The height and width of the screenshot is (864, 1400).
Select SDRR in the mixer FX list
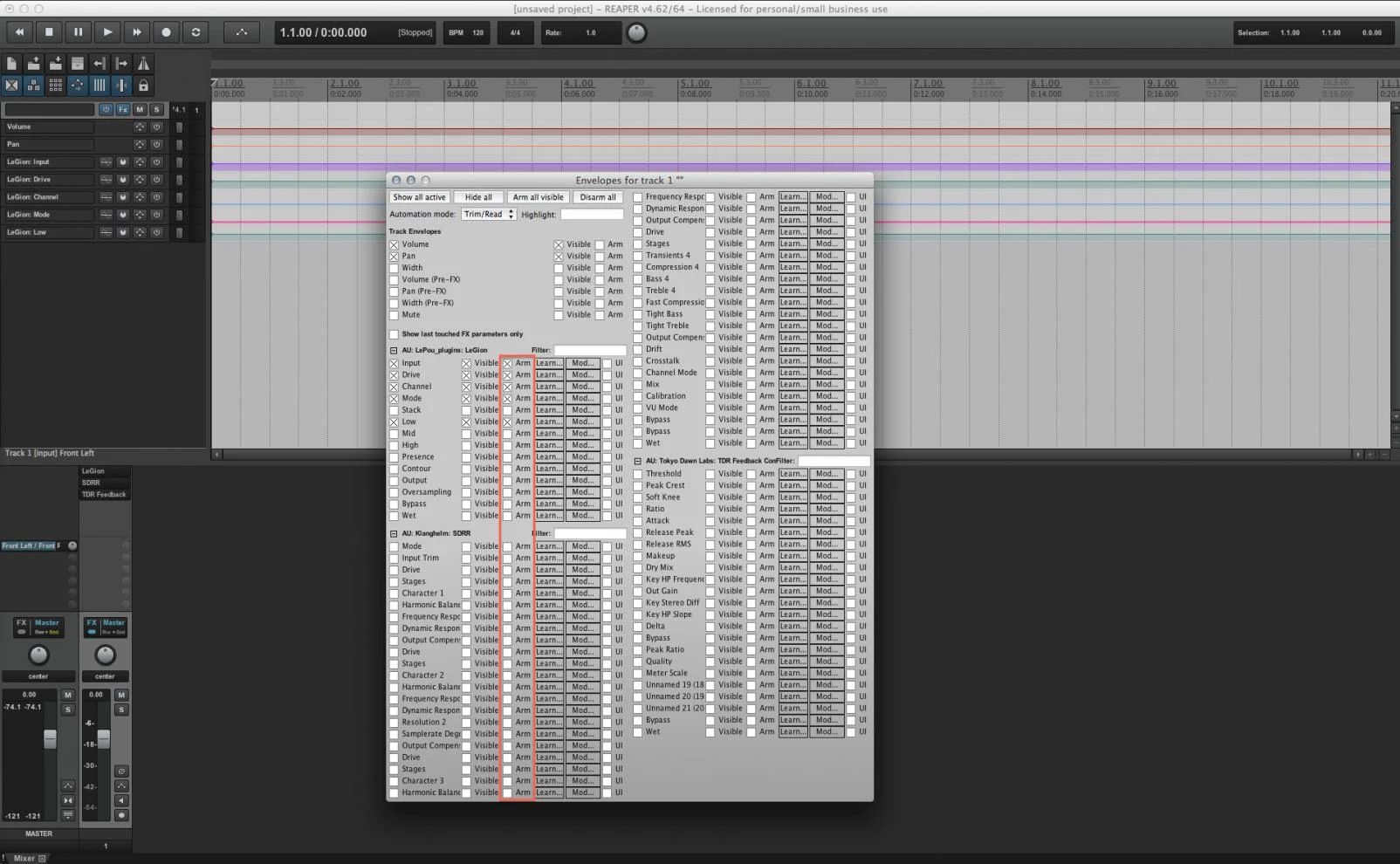click(x=92, y=483)
